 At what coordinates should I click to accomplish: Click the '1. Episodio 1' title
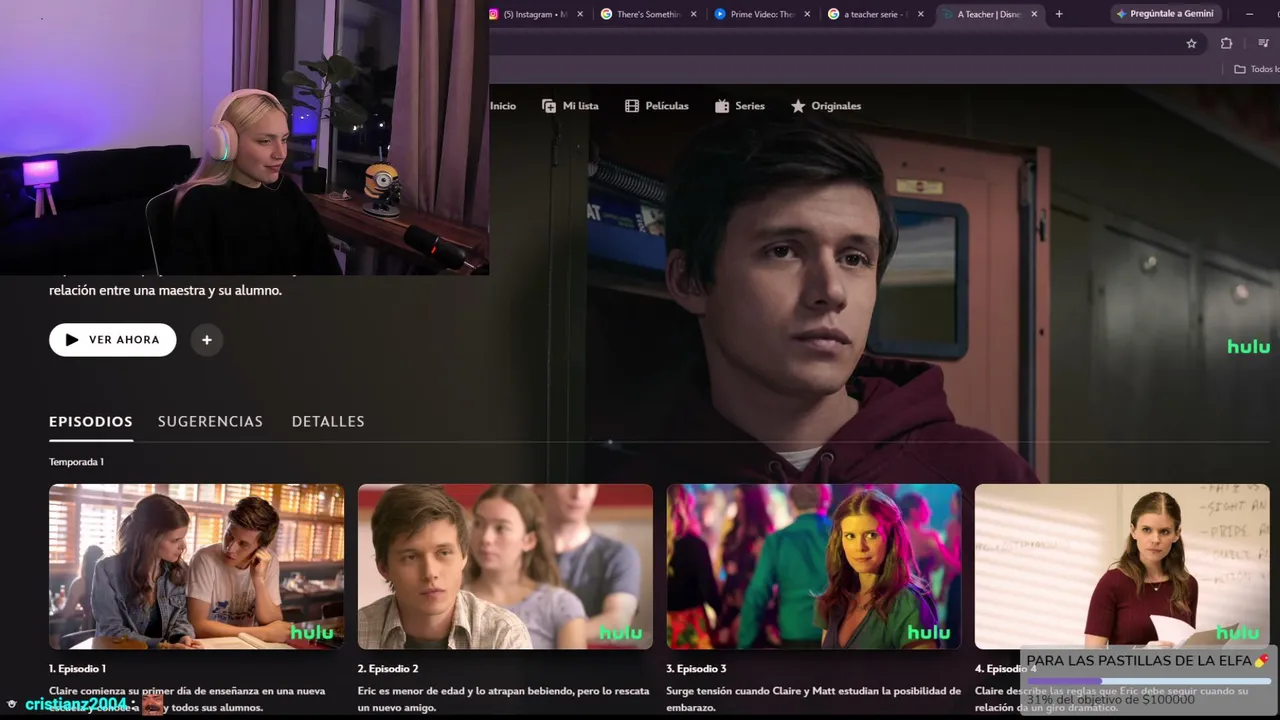coord(77,669)
